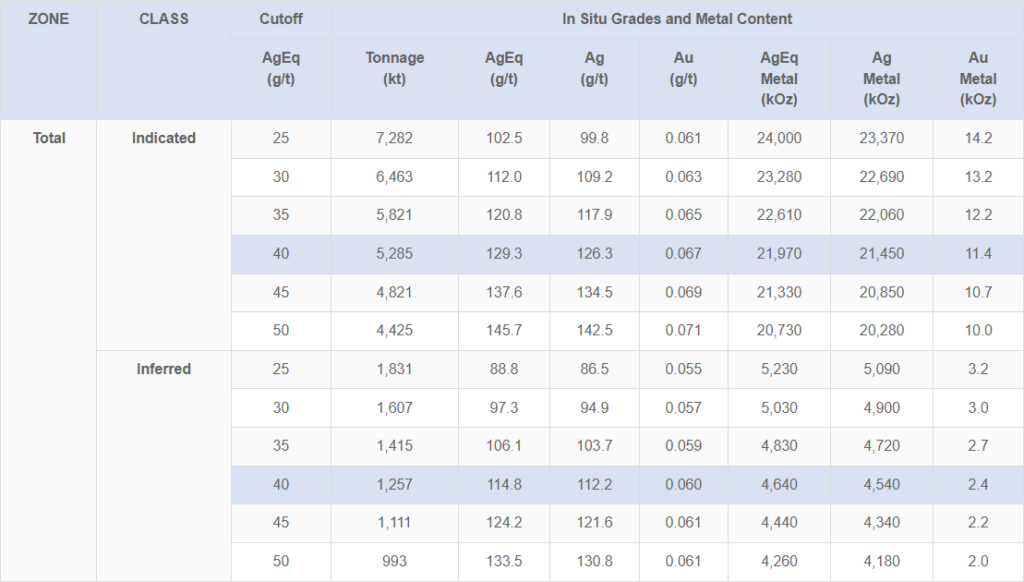
Task: Click the Indicated class cell
Action: coord(163,138)
